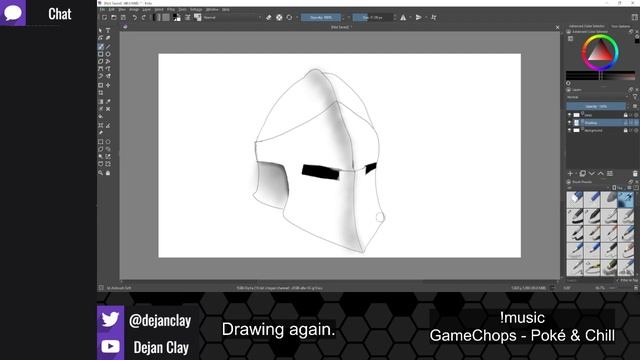The width and height of the screenshot is (640, 360).
Task: Select the Polyline tool
Action: click(108, 61)
